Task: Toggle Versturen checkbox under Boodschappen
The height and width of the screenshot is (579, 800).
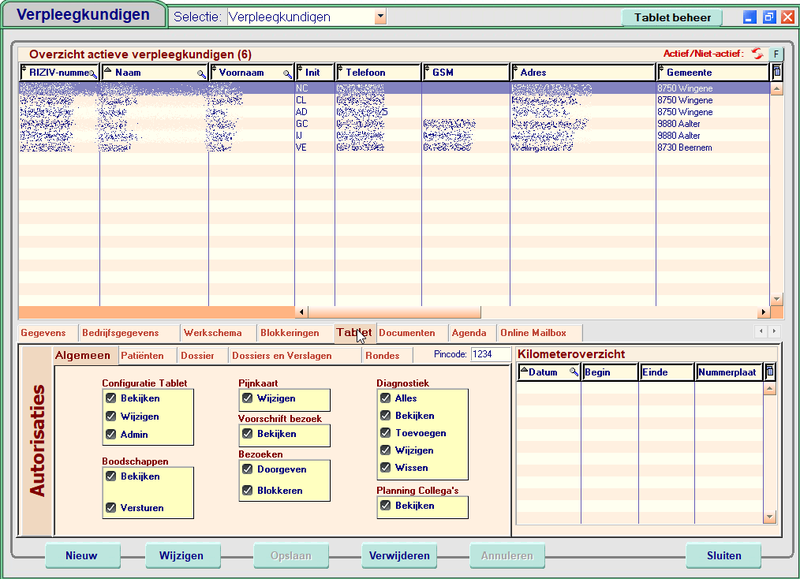Action: point(111,508)
